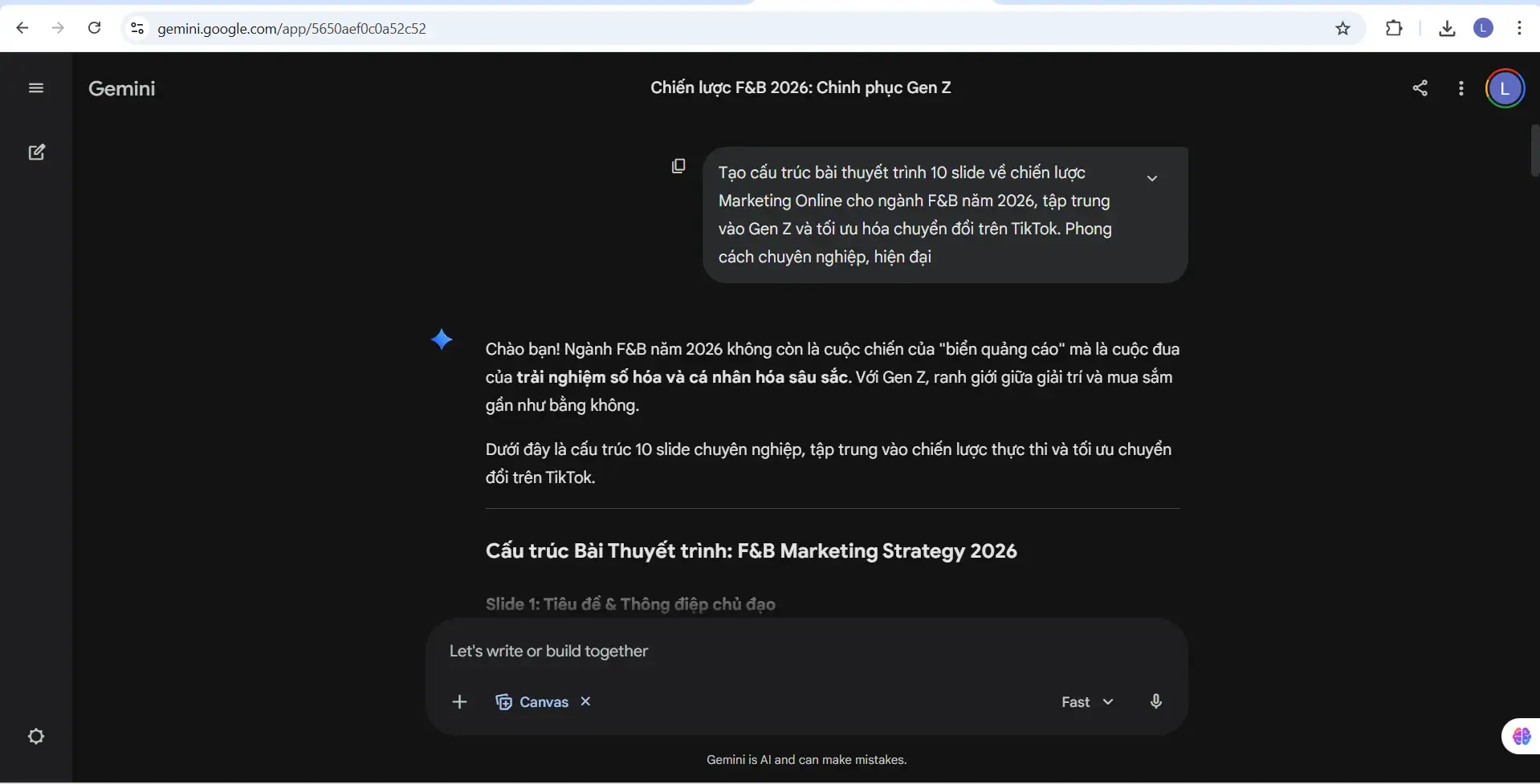Expand the prompt with its chevron

point(1152,178)
